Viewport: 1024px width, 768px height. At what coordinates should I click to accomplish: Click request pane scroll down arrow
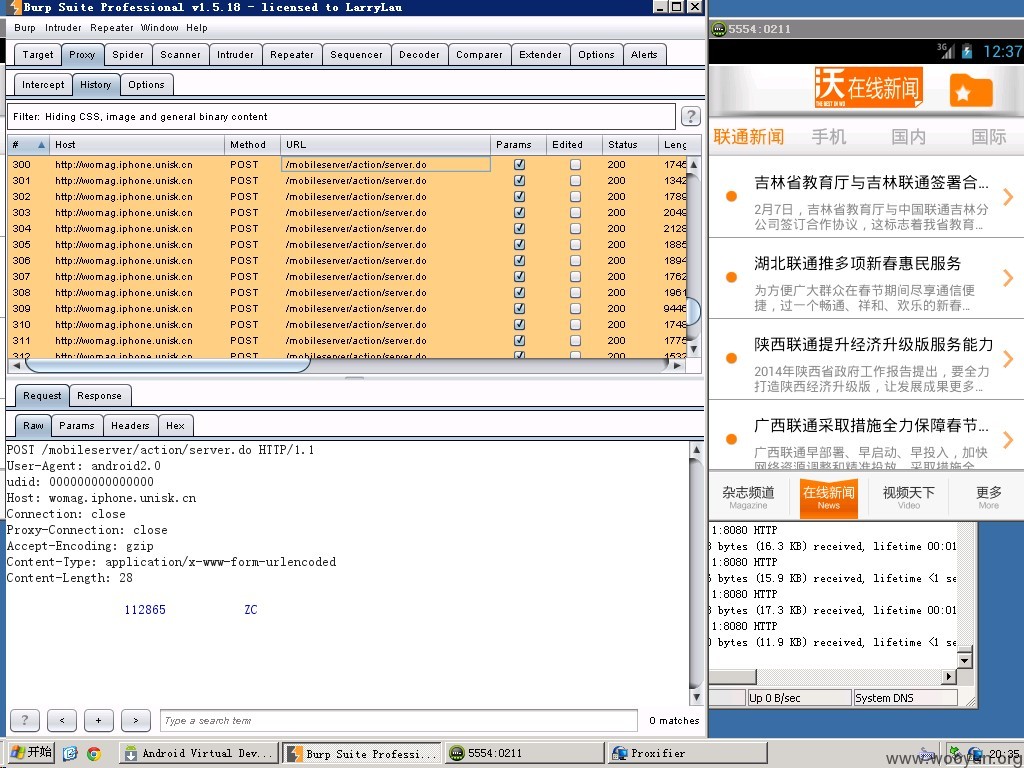(x=697, y=697)
